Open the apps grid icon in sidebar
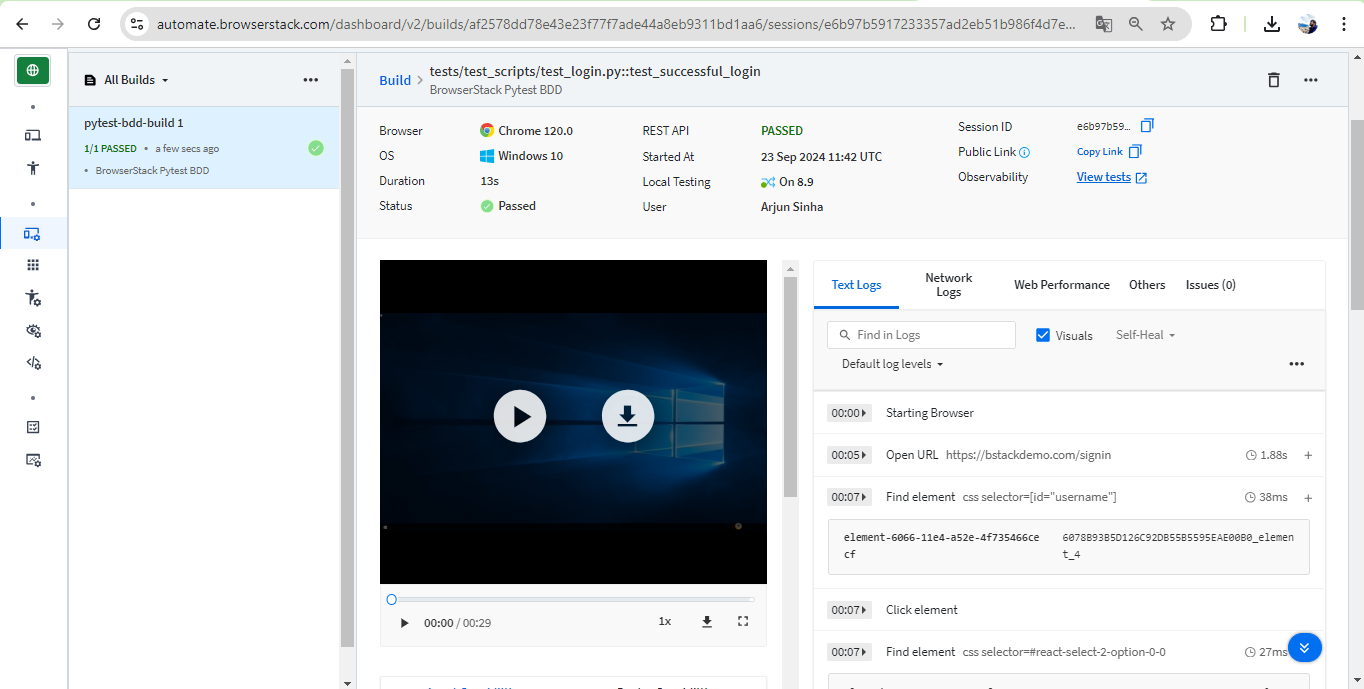Viewport: 1364px width, 689px height. tap(33, 265)
